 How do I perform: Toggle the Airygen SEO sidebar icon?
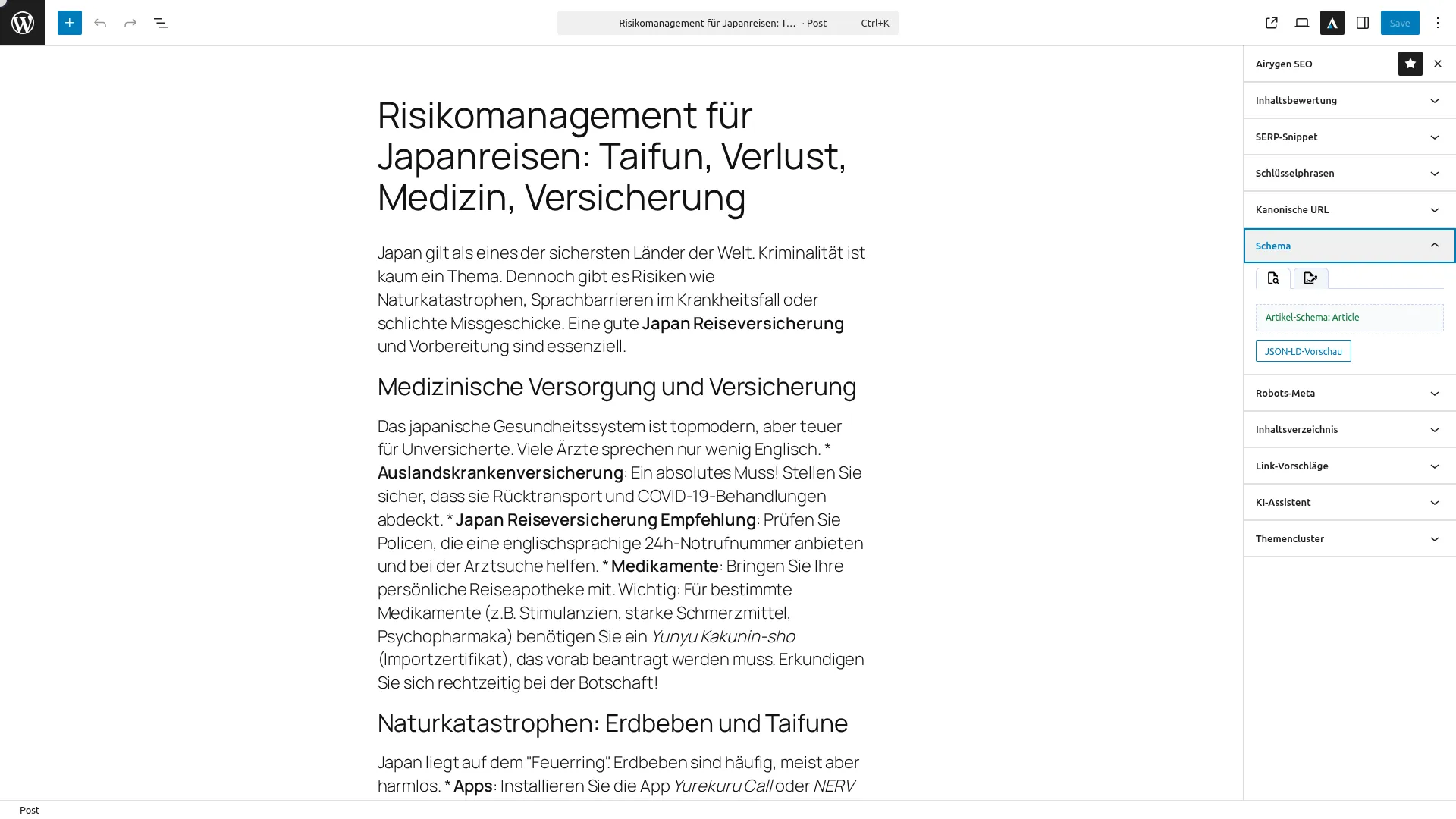click(1332, 23)
